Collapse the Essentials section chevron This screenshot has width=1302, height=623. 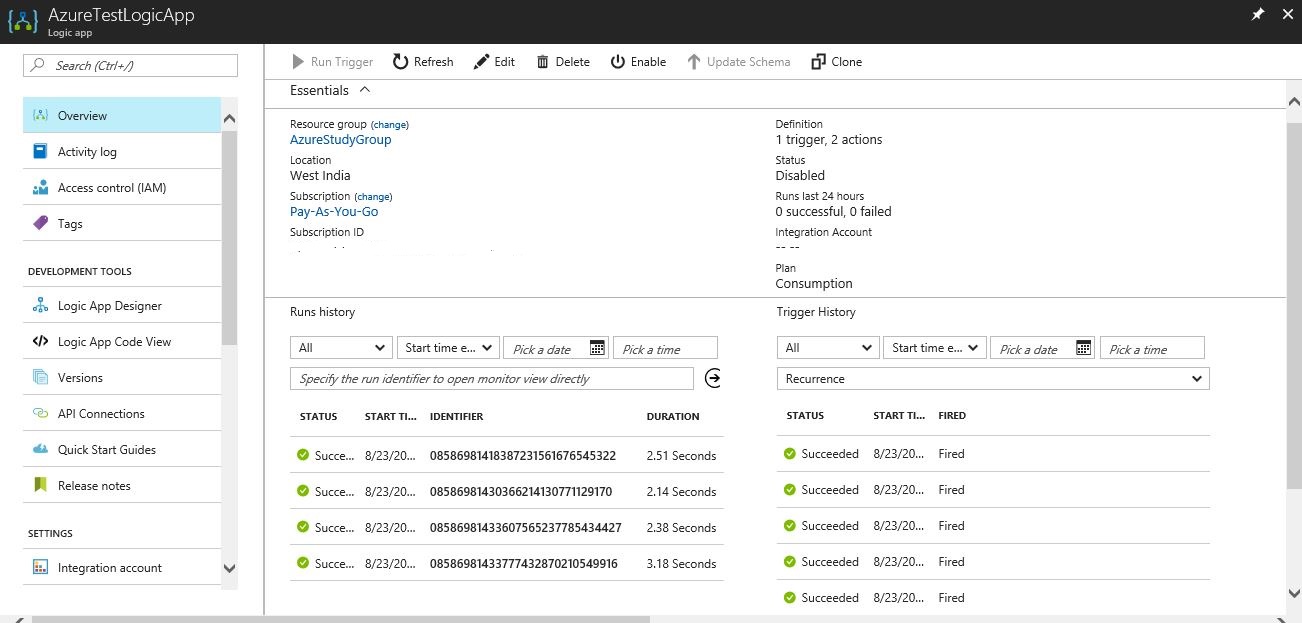[x=365, y=90]
